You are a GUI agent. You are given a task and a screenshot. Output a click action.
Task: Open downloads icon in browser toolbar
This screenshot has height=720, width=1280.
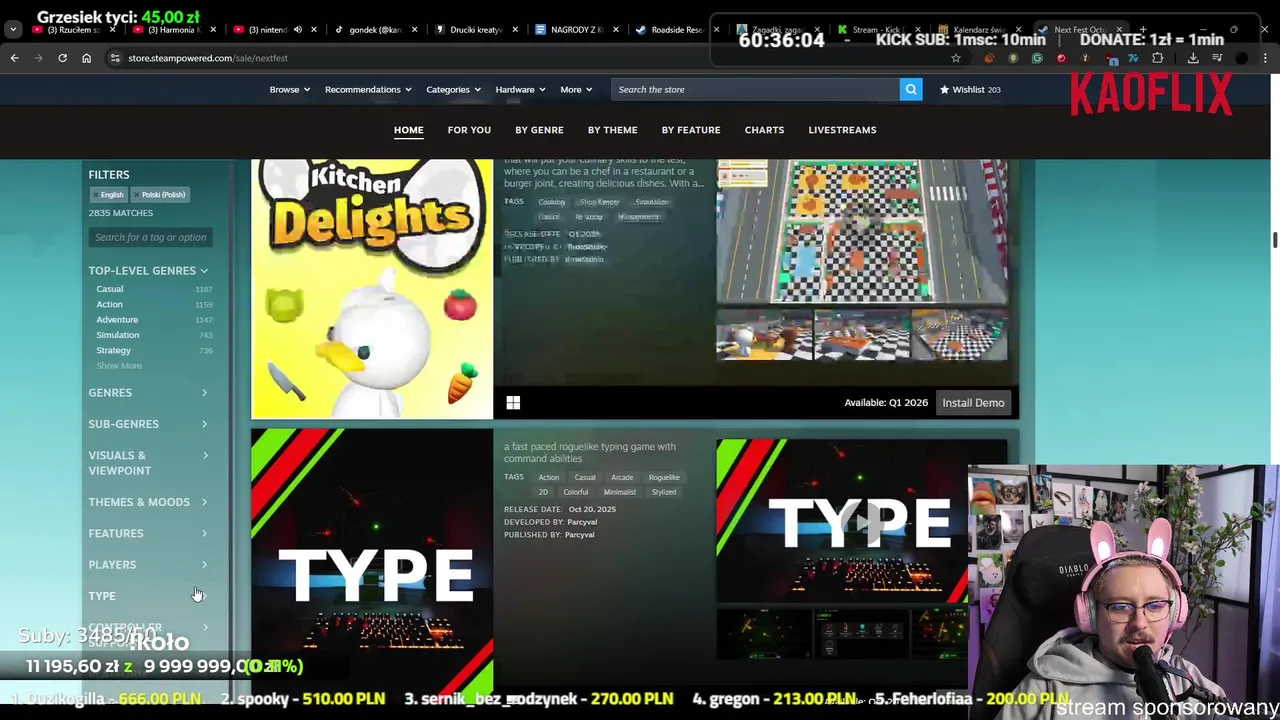click(1193, 58)
